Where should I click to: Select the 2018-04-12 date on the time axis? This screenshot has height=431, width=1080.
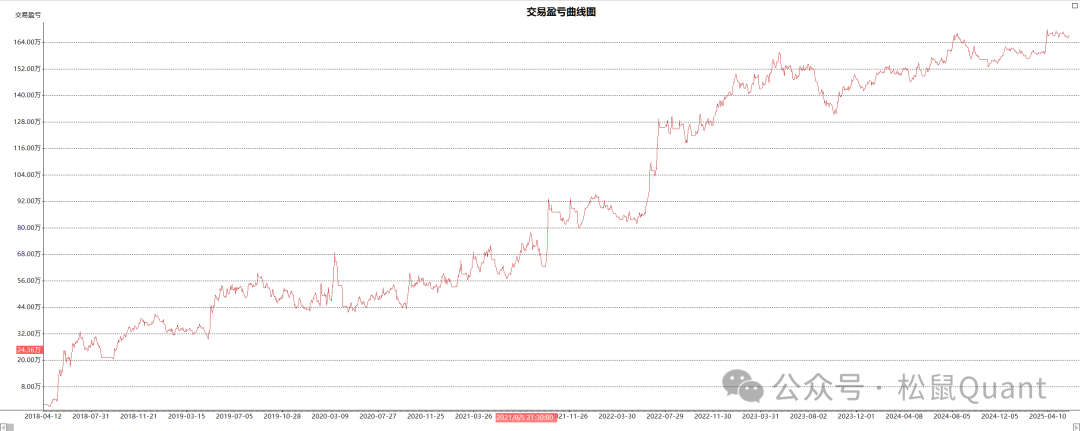[43, 416]
